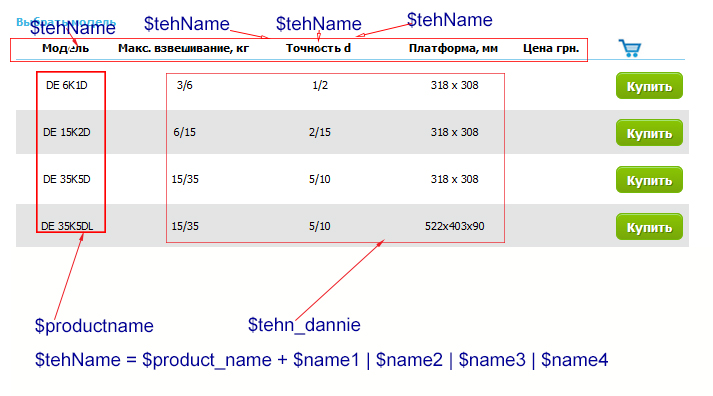Click the 522x403x90 platform cell
The image size is (713, 396).
(455, 226)
